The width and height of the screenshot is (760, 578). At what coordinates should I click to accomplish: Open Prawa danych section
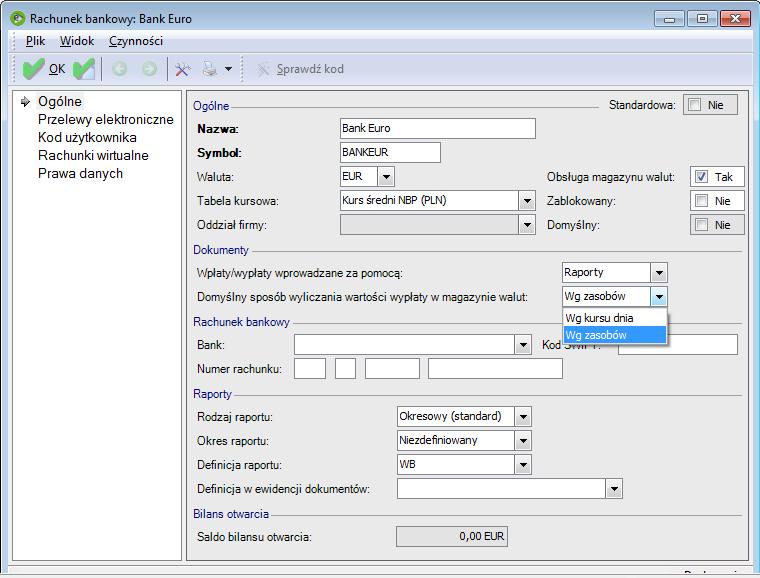pyautogui.click(x=80, y=173)
